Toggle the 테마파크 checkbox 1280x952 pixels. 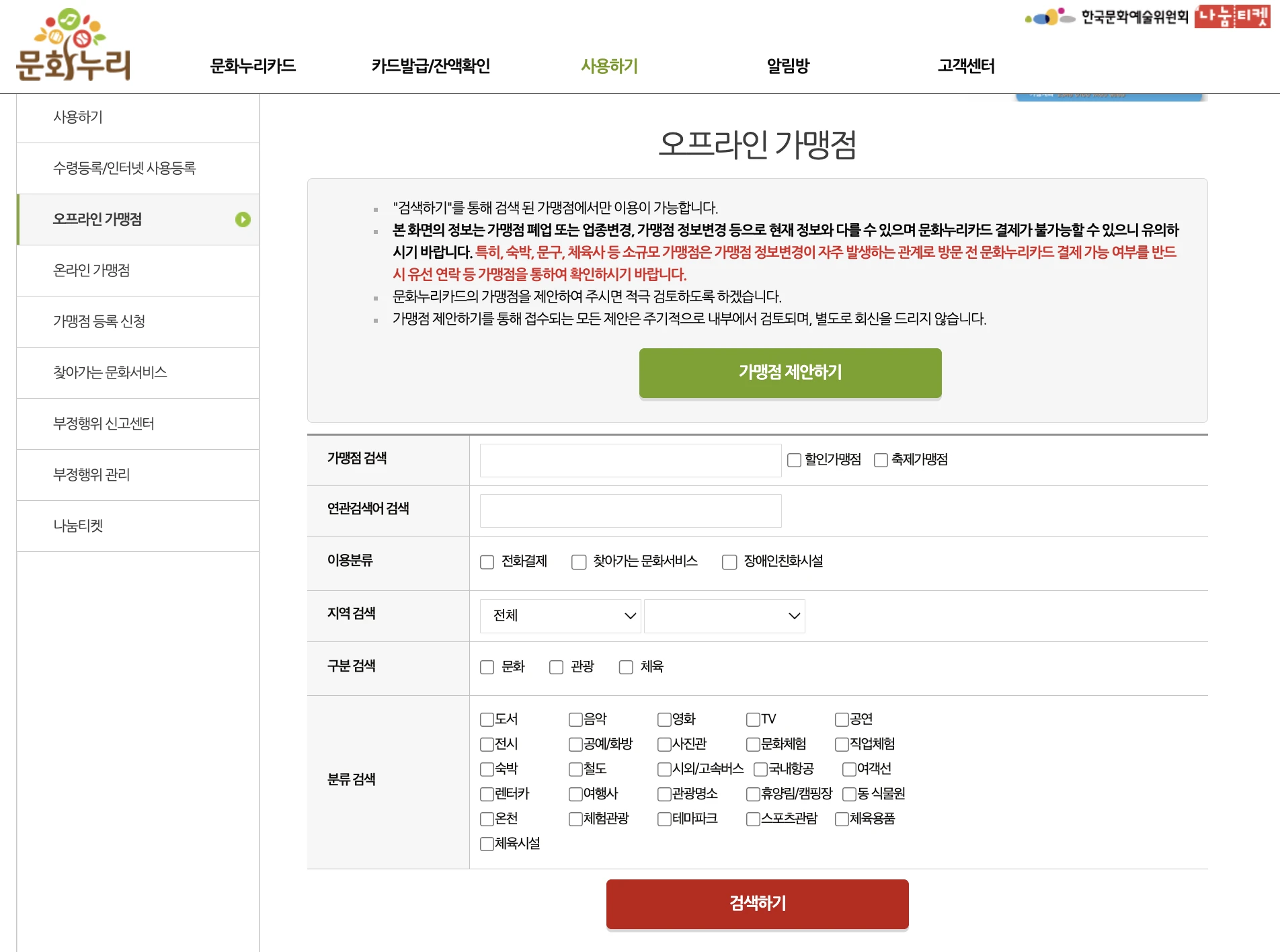pos(664,819)
